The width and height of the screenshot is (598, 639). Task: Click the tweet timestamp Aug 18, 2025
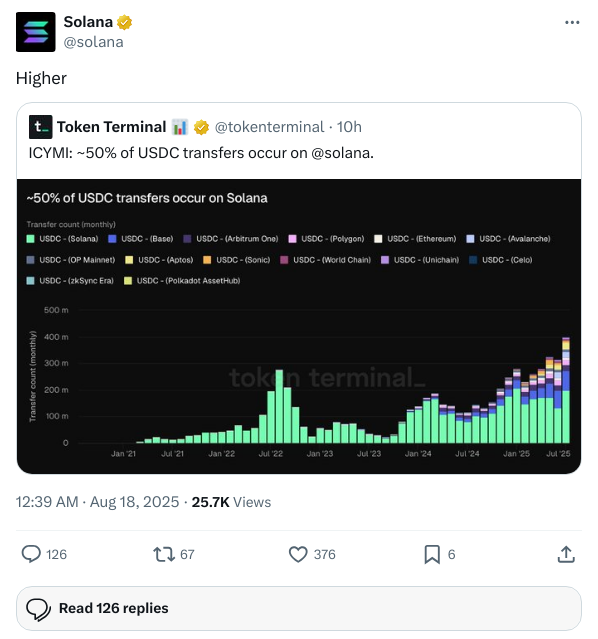coord(134,502)
